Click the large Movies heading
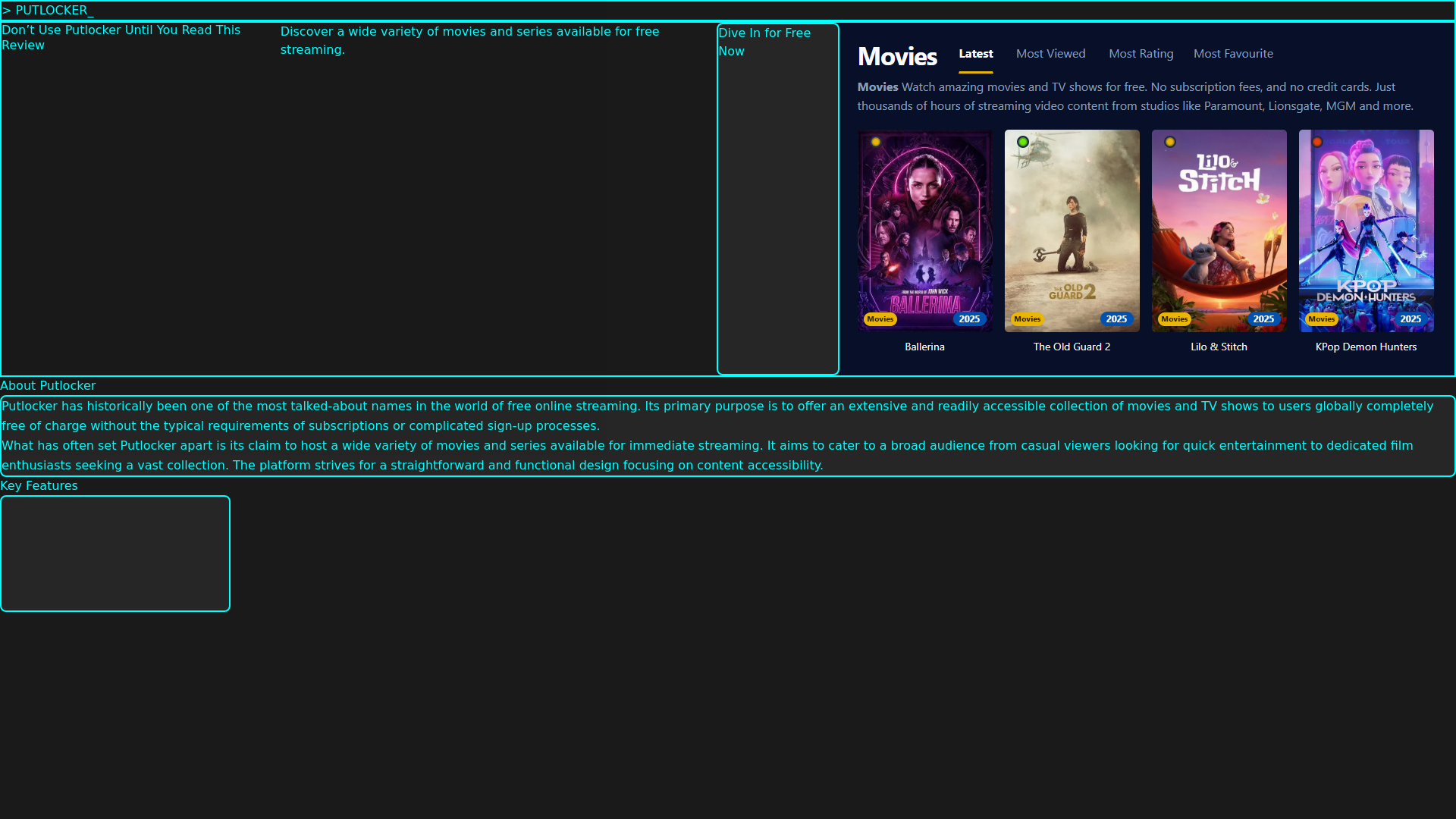Viewport: 1456px width, 819px height. [x=897, y=57]
